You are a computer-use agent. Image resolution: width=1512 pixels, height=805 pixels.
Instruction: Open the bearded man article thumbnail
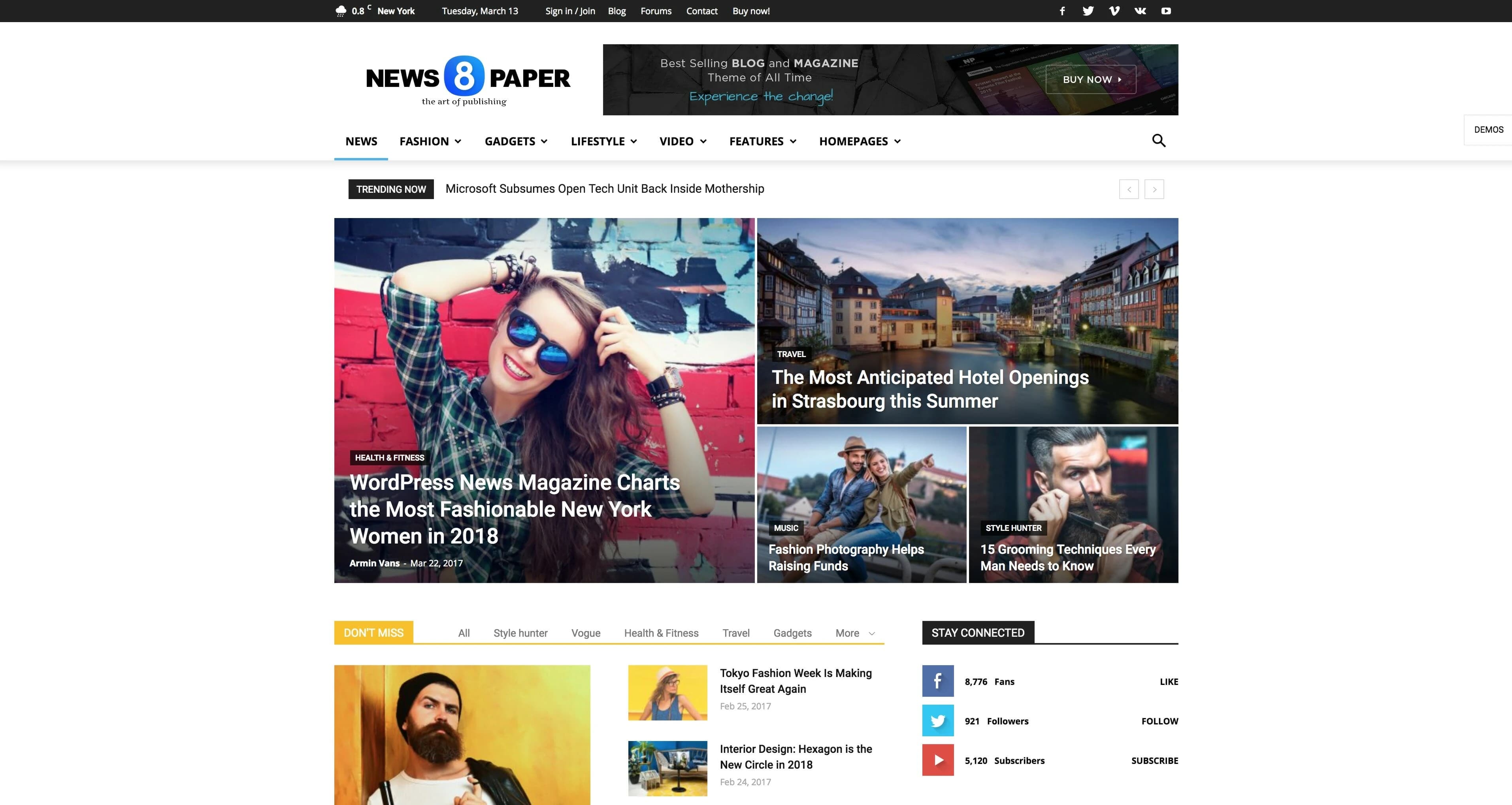coord(462,734)
